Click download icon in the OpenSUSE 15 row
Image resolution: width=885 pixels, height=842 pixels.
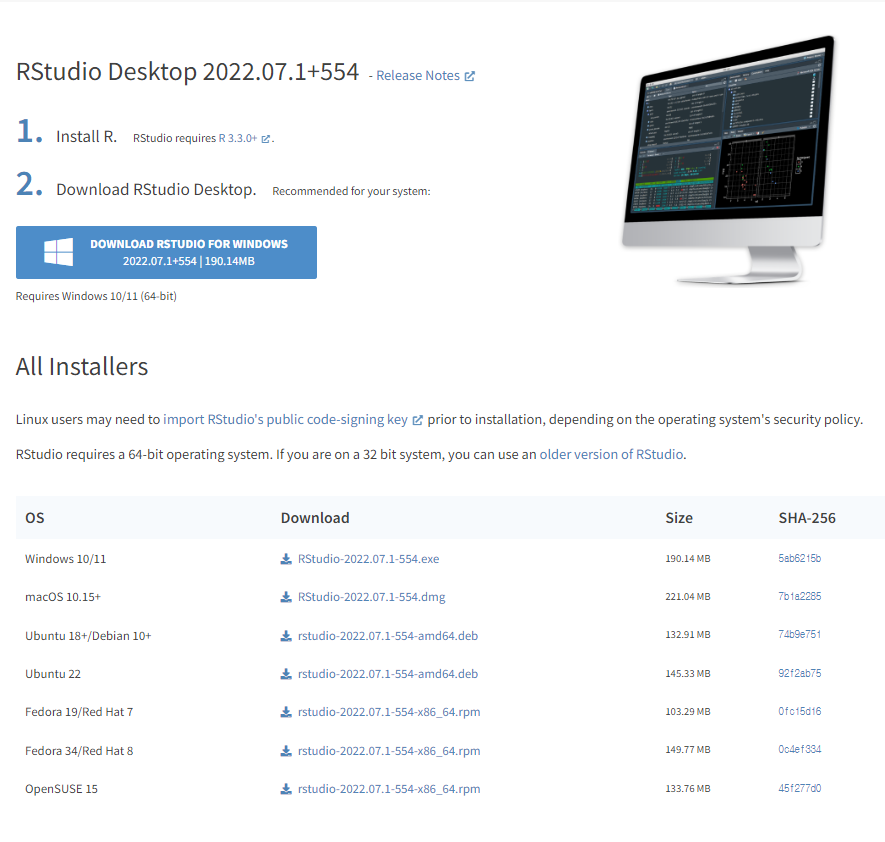point(286,789)
